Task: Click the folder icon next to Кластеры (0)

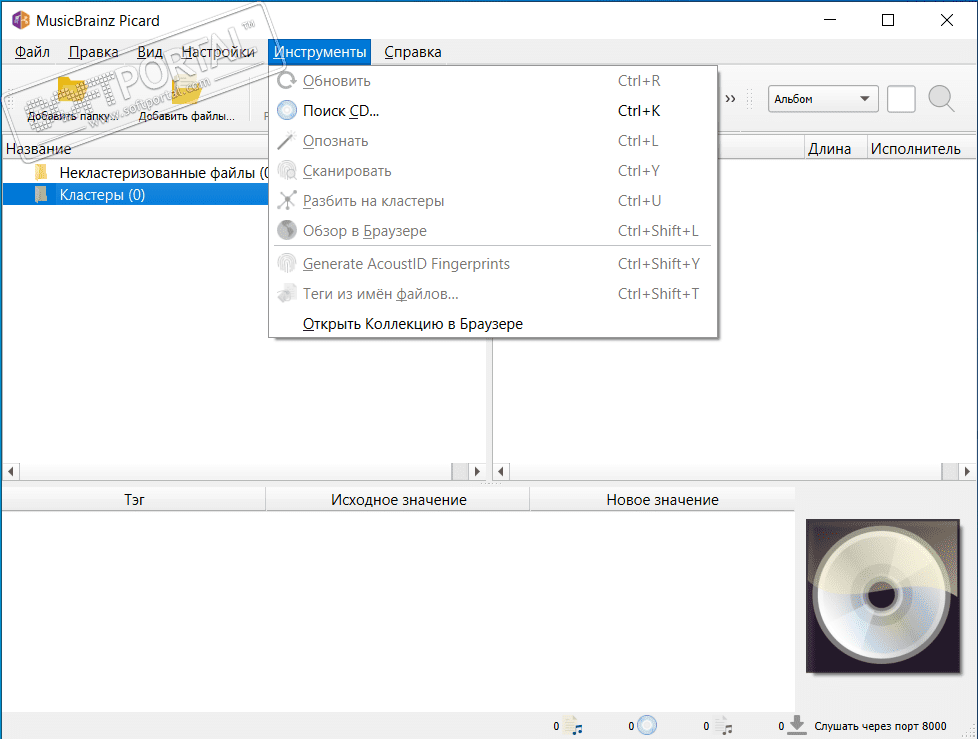Action: (41, 195)
